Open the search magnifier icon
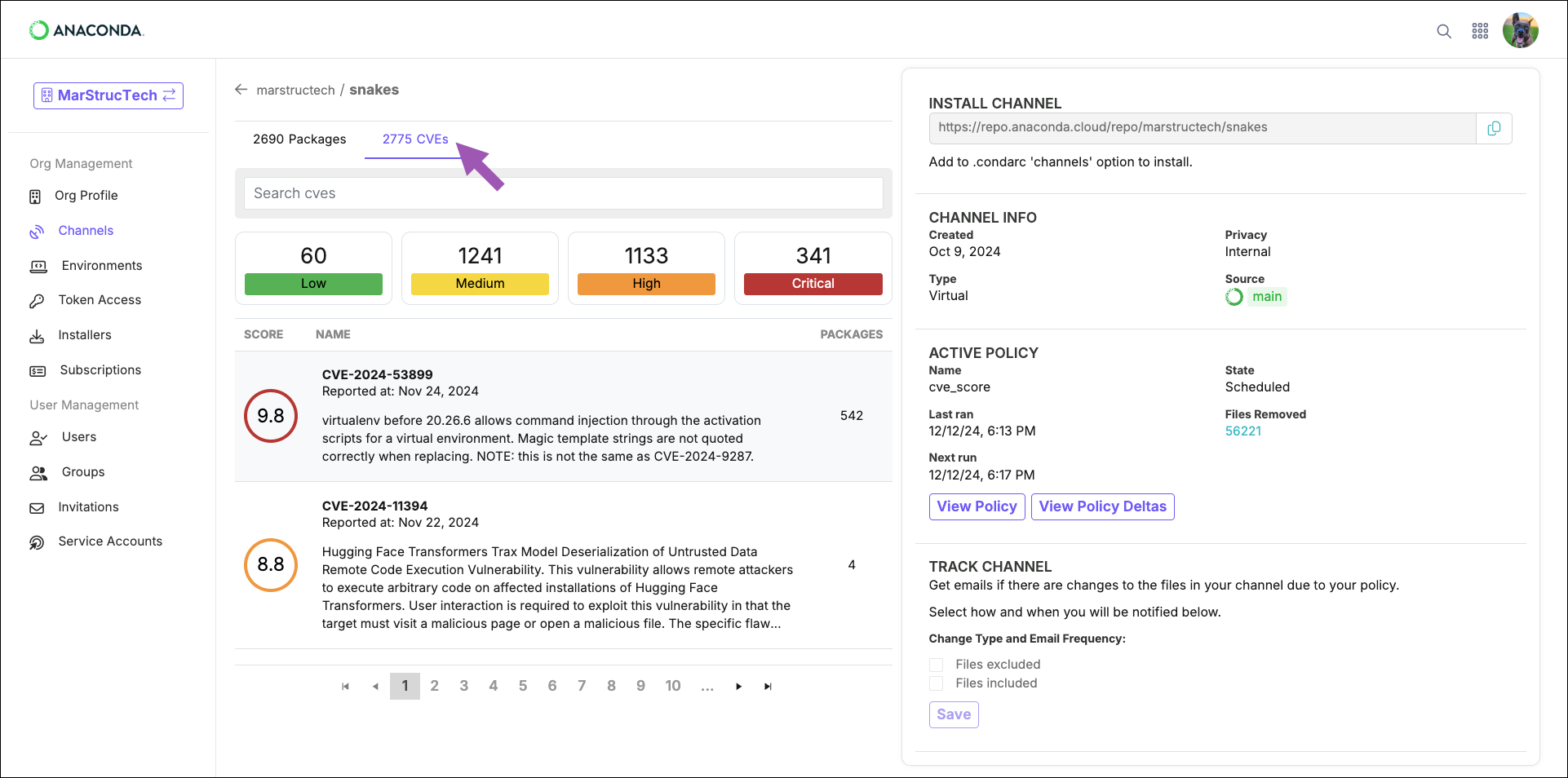Viewport: 1568px width, 778px height. 1444,31
